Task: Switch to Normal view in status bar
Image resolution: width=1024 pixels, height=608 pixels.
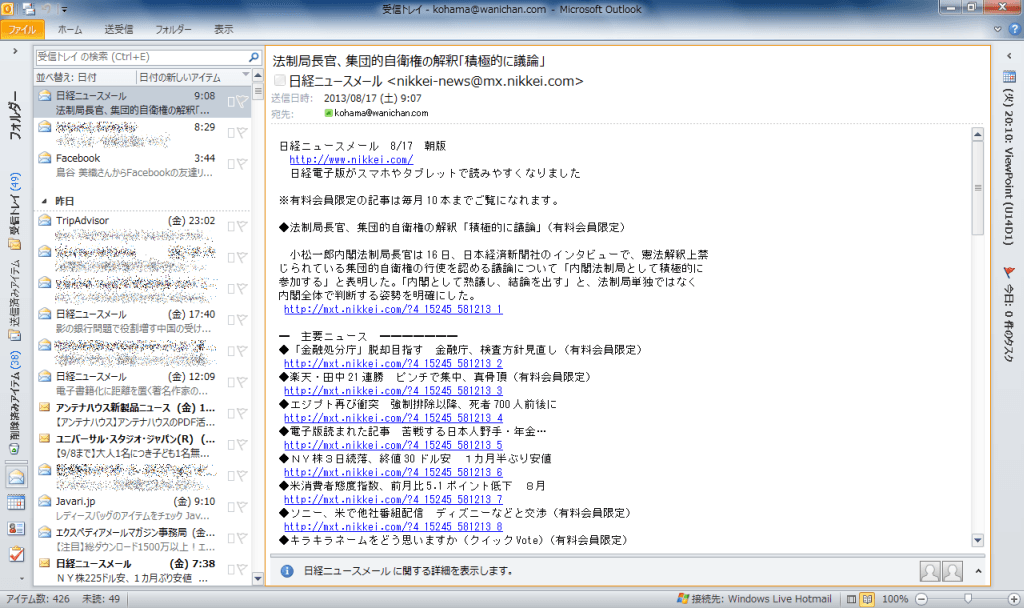Action: click(x=851, y=599)
